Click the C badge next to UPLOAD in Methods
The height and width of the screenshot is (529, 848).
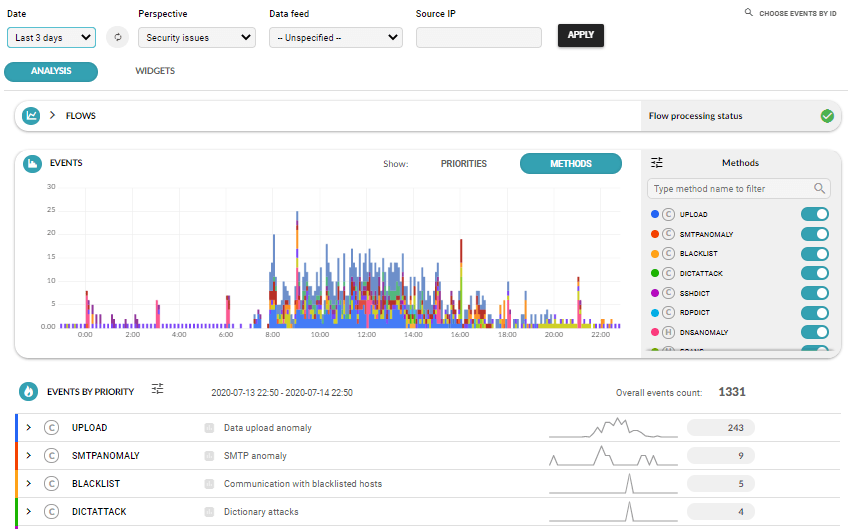(x=668, y=214)
